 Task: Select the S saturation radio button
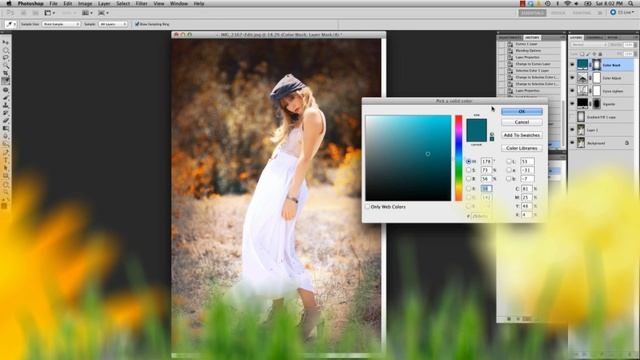pos(469,170)
